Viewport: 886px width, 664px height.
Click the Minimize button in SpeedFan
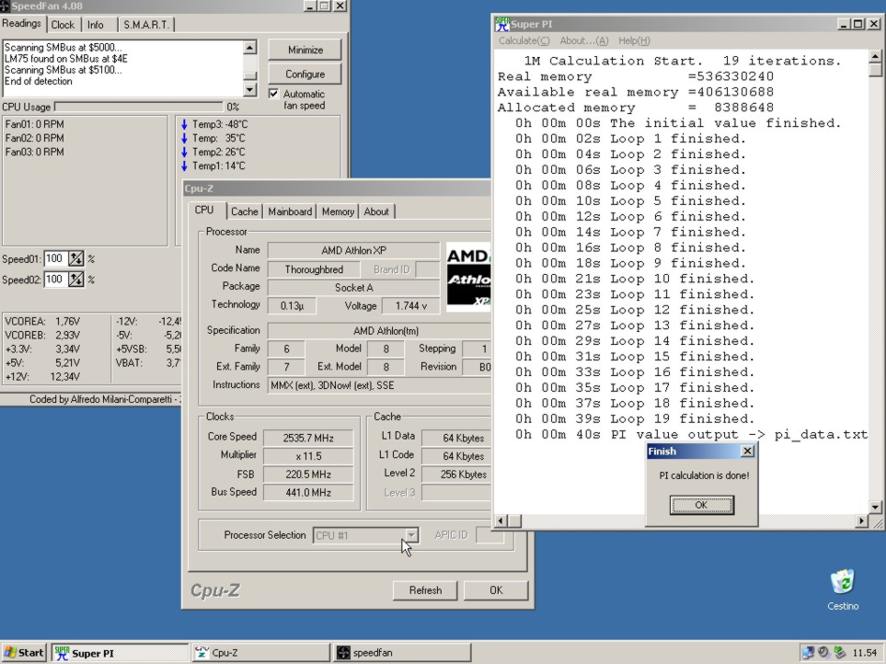click(x=305, y=50)
